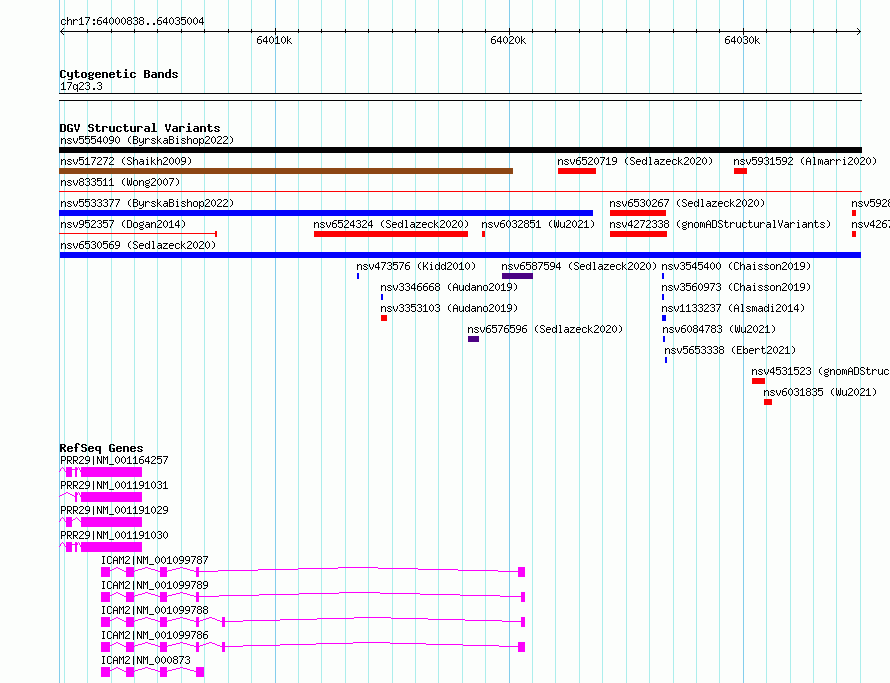Click the nsv5554090 (ByrskaBishop2022) label
The width and height of the screenshot is (890, 683).
147,140
